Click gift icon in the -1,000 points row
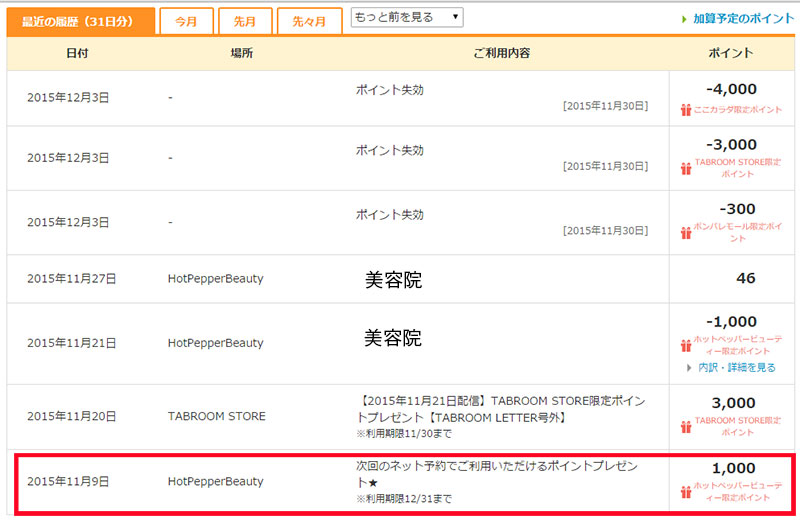Image resolution: width=800 pixels, height=528 pixels. coord(686,345)
